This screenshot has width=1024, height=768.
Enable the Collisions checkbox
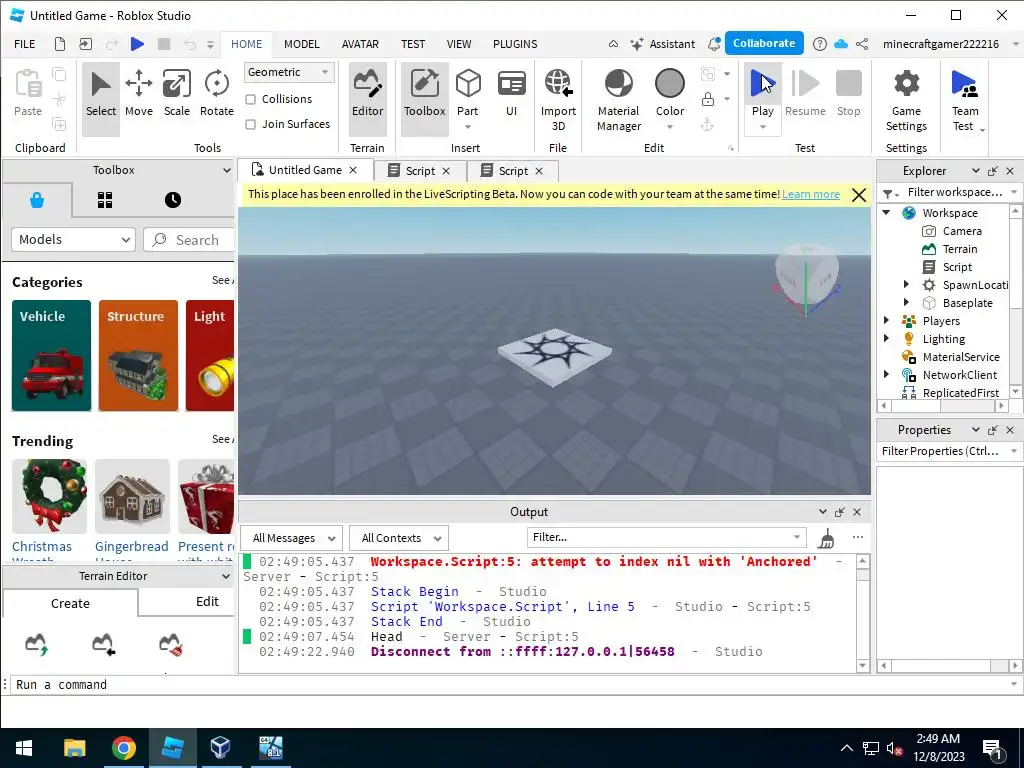(x=250, y=99)
